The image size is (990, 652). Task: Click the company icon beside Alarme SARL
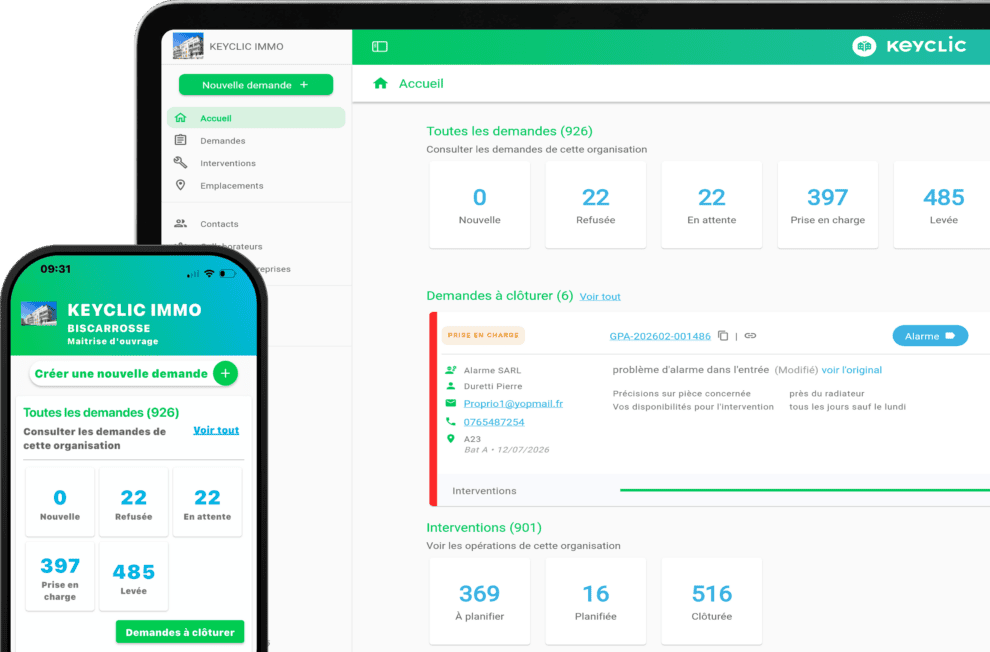click(x=451, y=370)
